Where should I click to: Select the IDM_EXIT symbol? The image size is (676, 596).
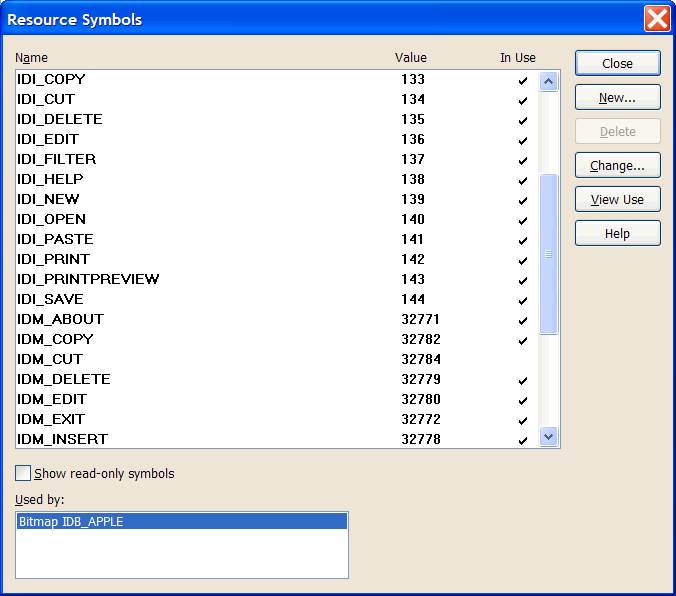pyautogui.click(x=277, y=419)
